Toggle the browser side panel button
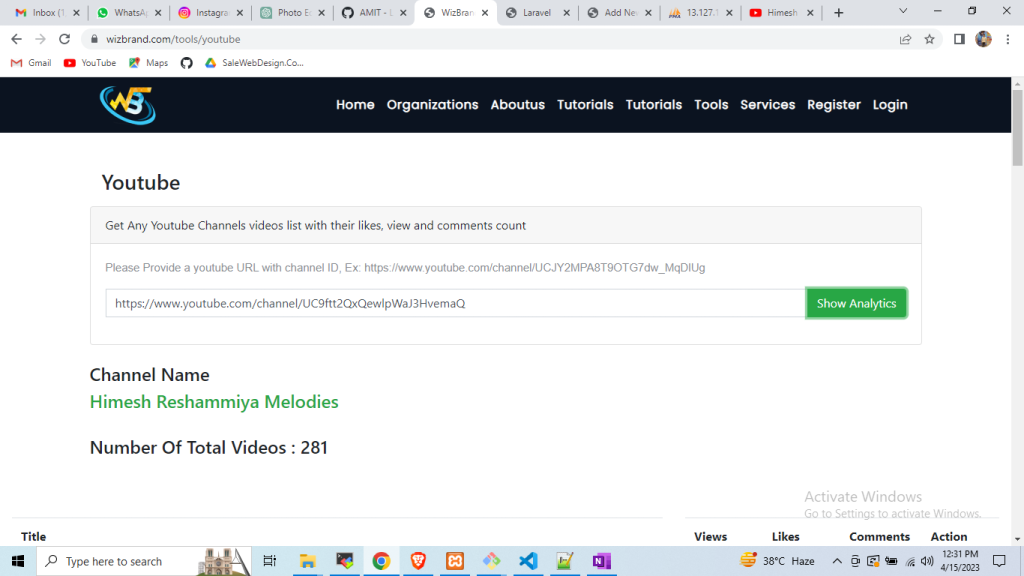This screenshot has width=1024, height=576. (x=958, y=39)
